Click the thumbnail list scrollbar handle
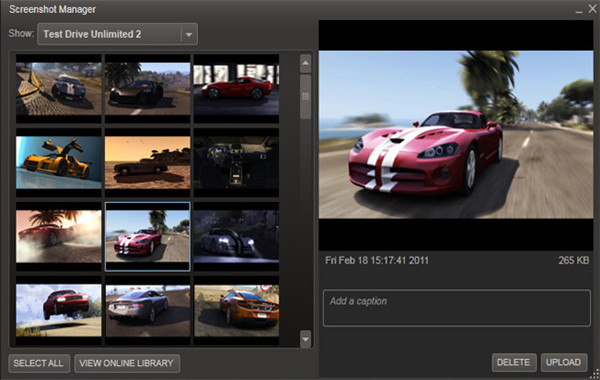This screenshot has height=380, width=600. pyautogui.click(x=305, y=97)
